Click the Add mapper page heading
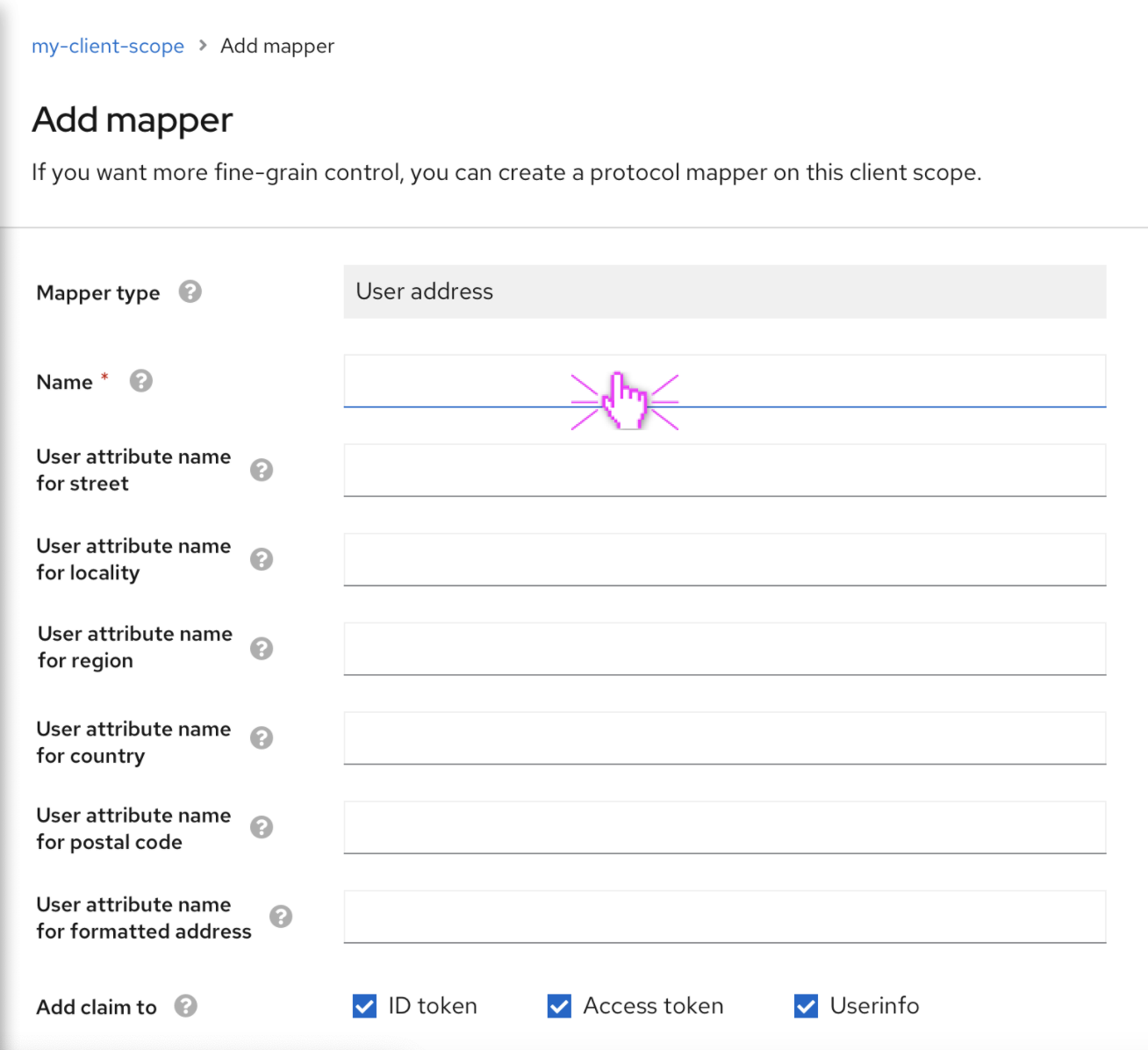This screenshot has width=1148, height=1050. pyautogui.click(x=133, y=120)
